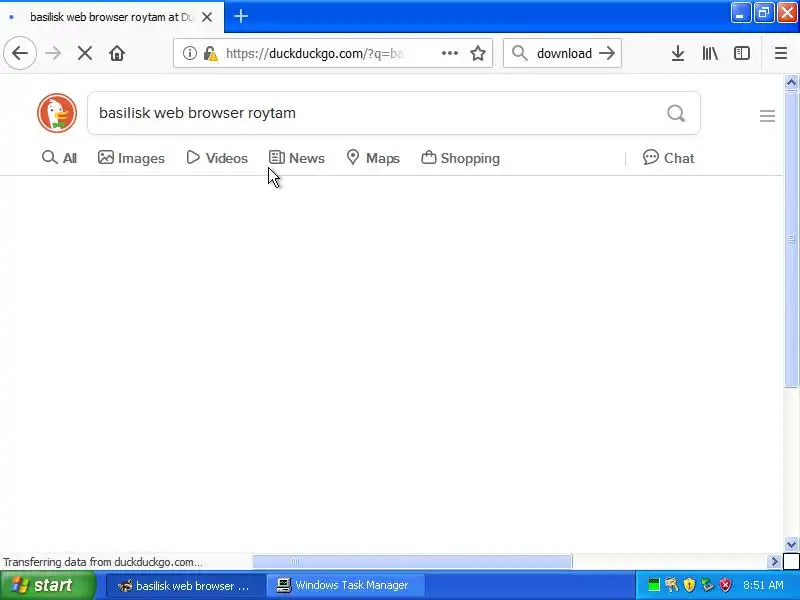Click the Transferring data from duckduckgo.com status text
Screen dimensions: 800x600
[103, 562]
